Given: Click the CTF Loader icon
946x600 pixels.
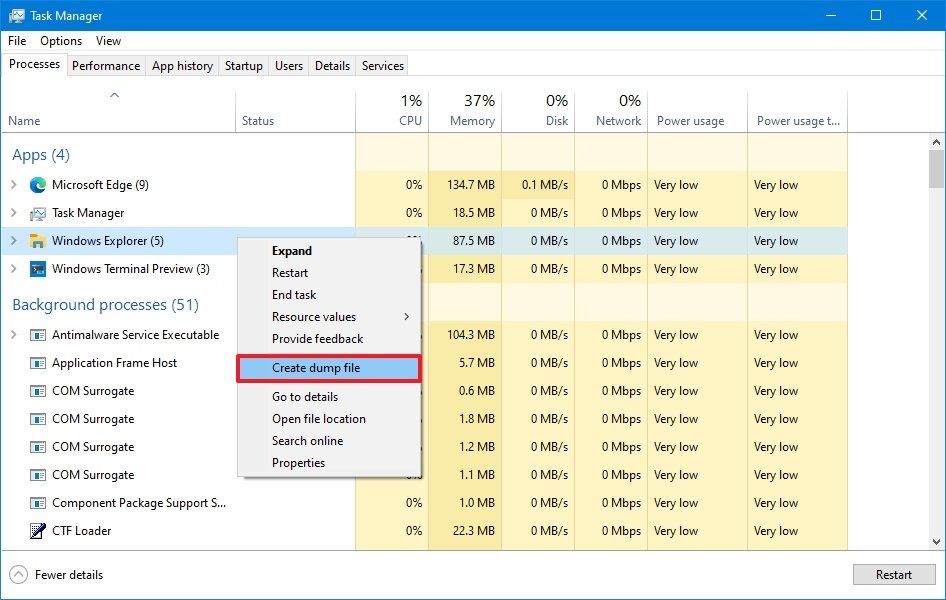Looking at the screenshot, I should click(38, 530).
